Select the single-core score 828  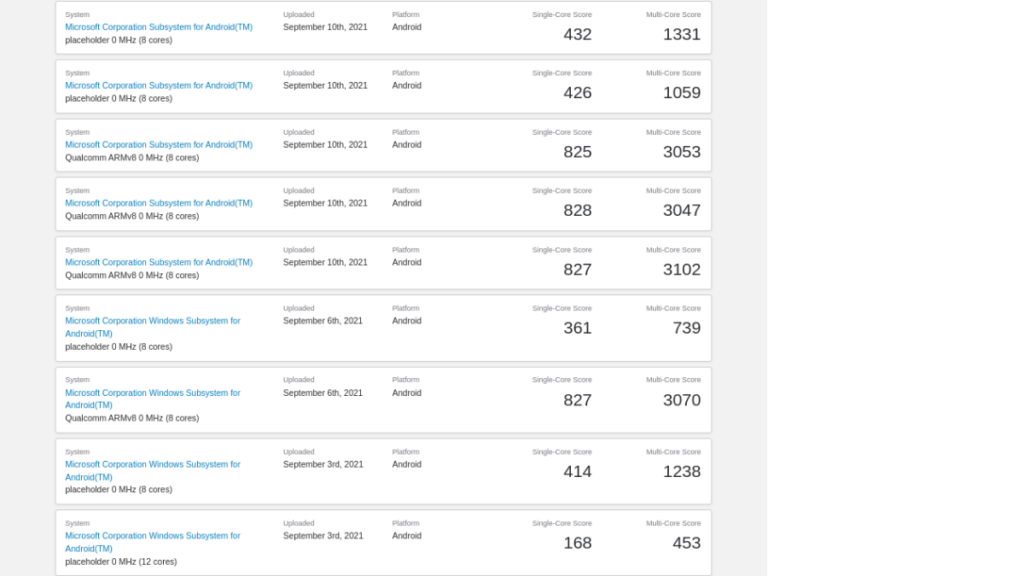(x=577, y=210)
